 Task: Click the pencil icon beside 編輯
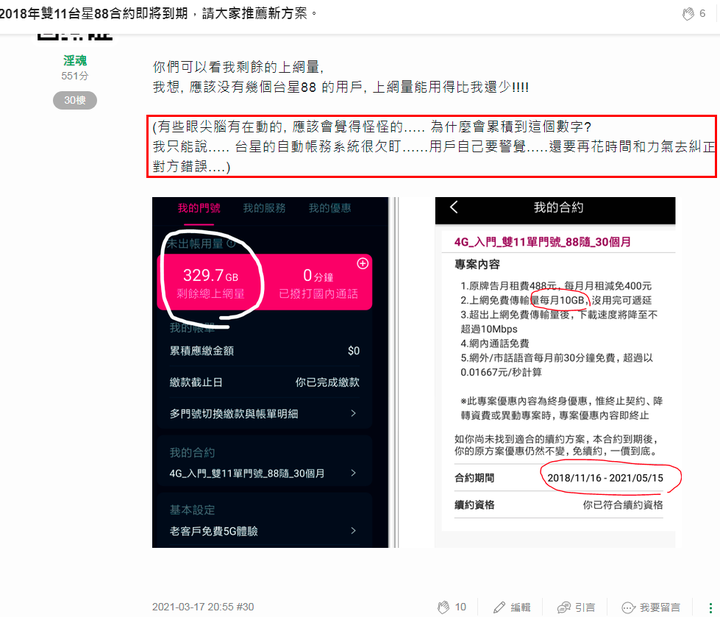click(x=499, y=607)
